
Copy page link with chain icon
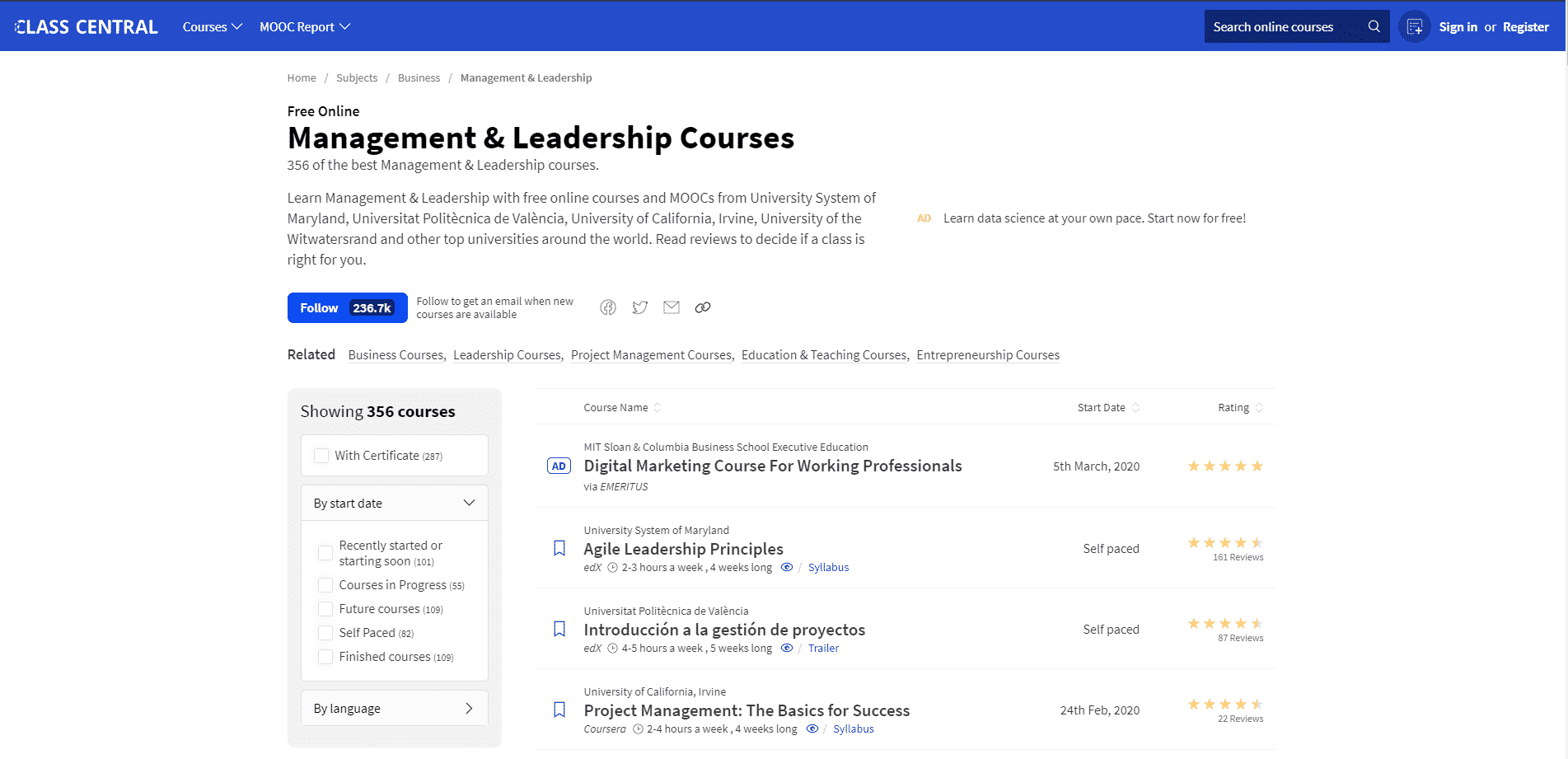703,307
